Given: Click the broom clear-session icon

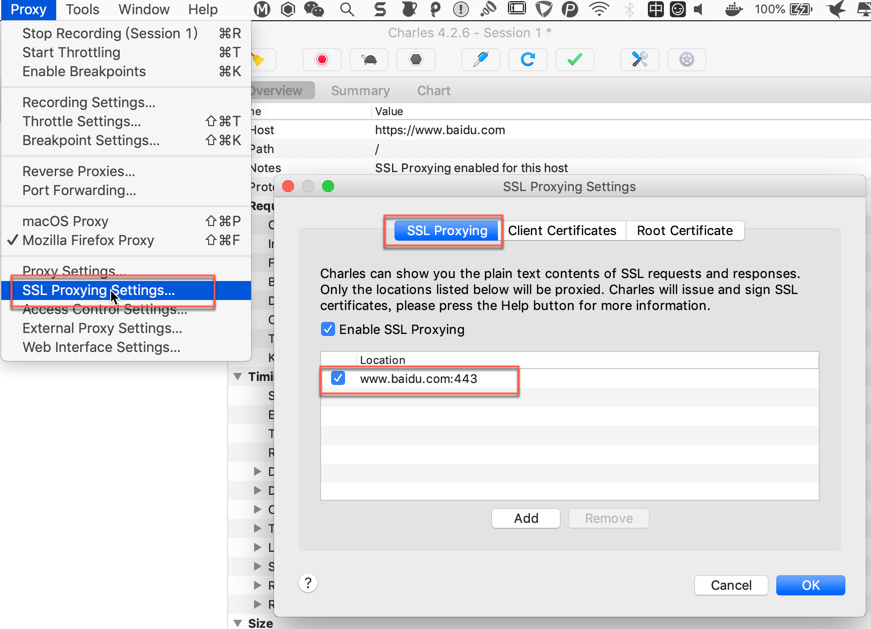Looking at the screenshot, I should (x=257, y=59).
